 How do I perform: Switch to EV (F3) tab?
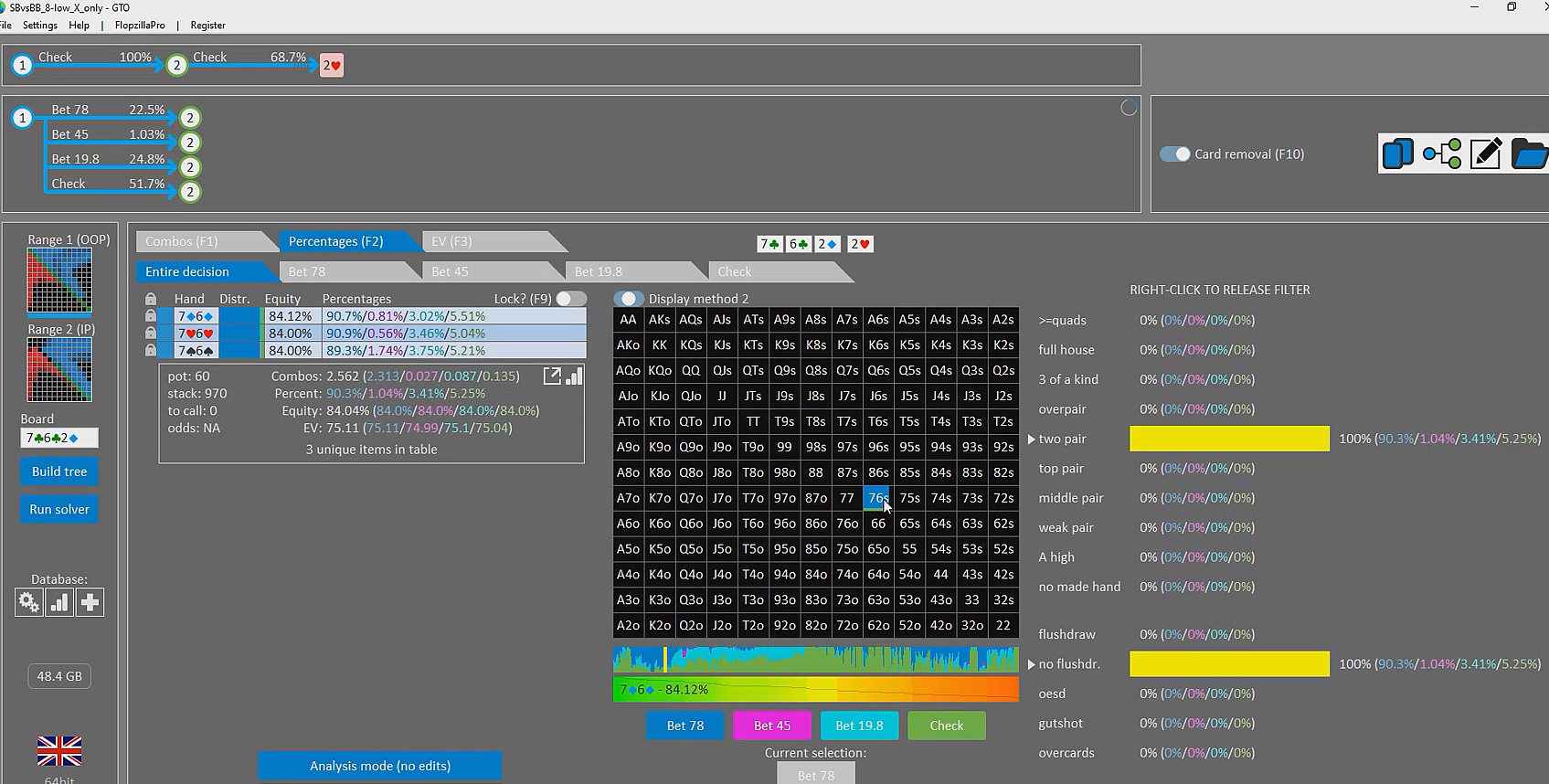coord(493,241)
